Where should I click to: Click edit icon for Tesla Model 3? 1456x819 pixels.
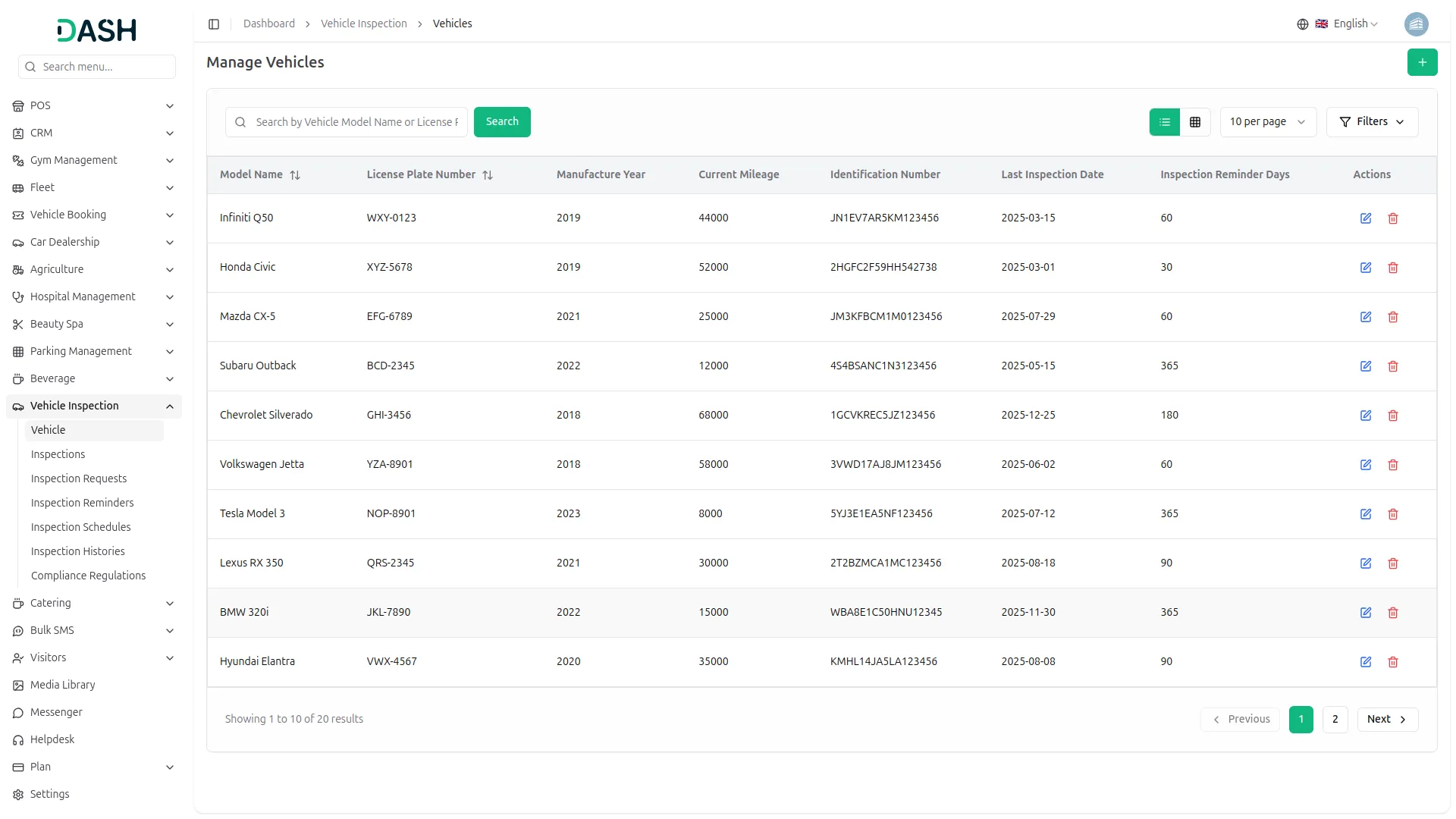[1365, 514]
